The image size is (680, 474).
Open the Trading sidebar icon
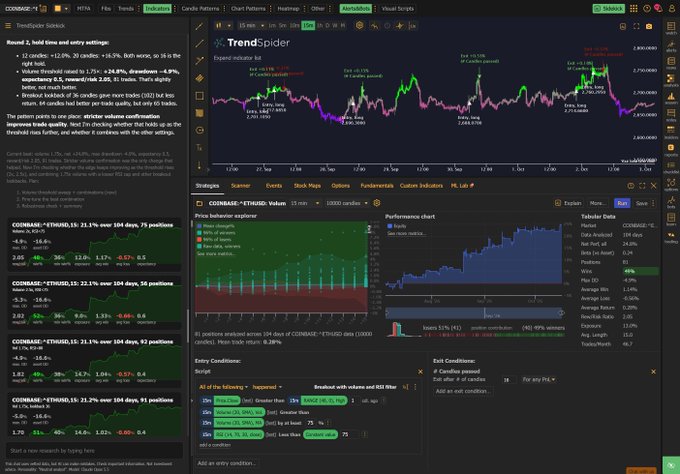coord(671,237)
